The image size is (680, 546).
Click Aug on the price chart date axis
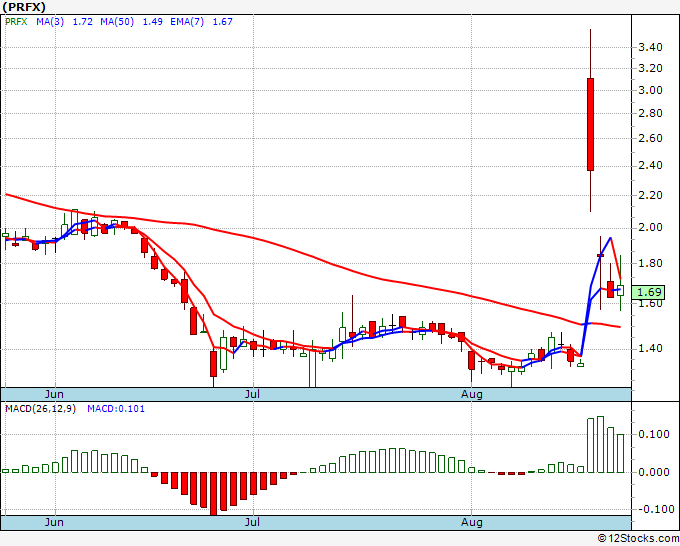click(x=471, y=394)
